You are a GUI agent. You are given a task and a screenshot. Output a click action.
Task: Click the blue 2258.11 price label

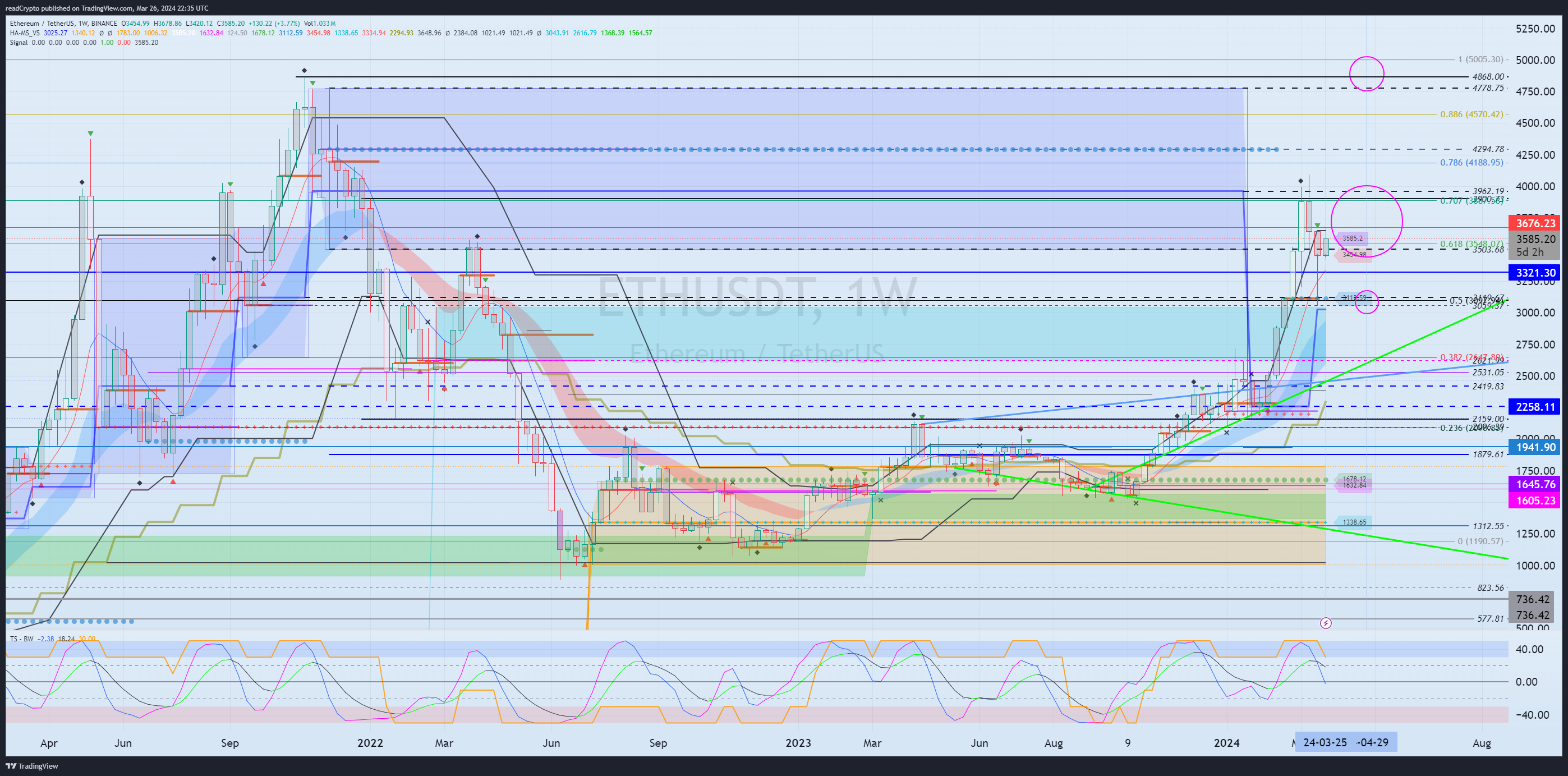1535,407
